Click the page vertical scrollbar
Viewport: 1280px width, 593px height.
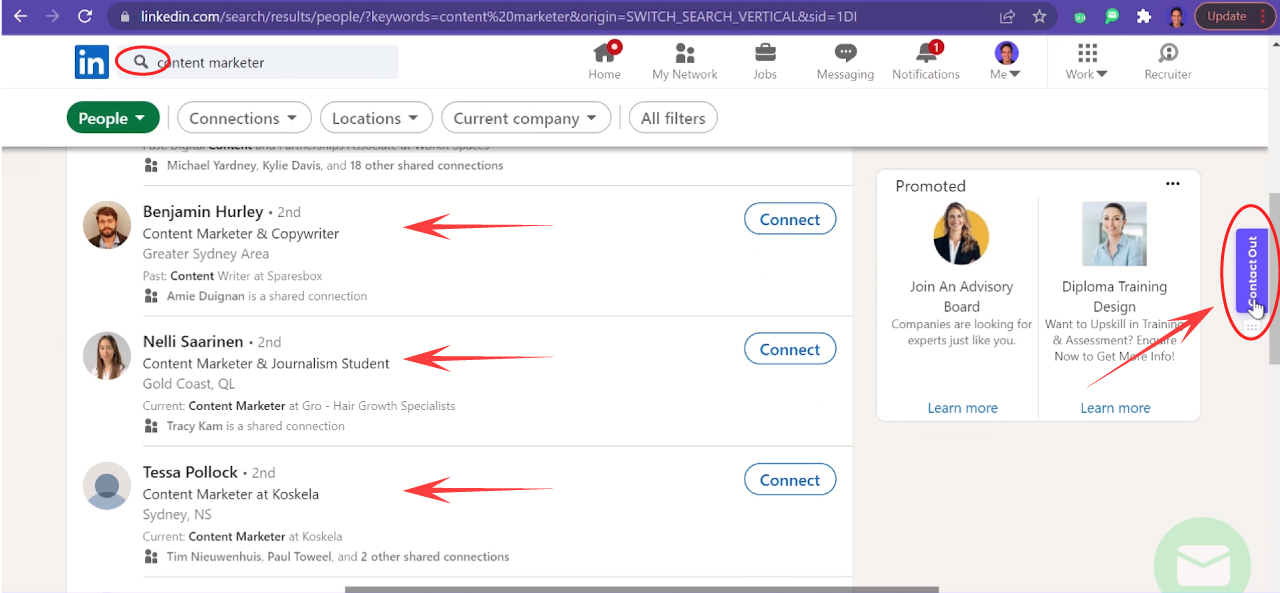1274,279
